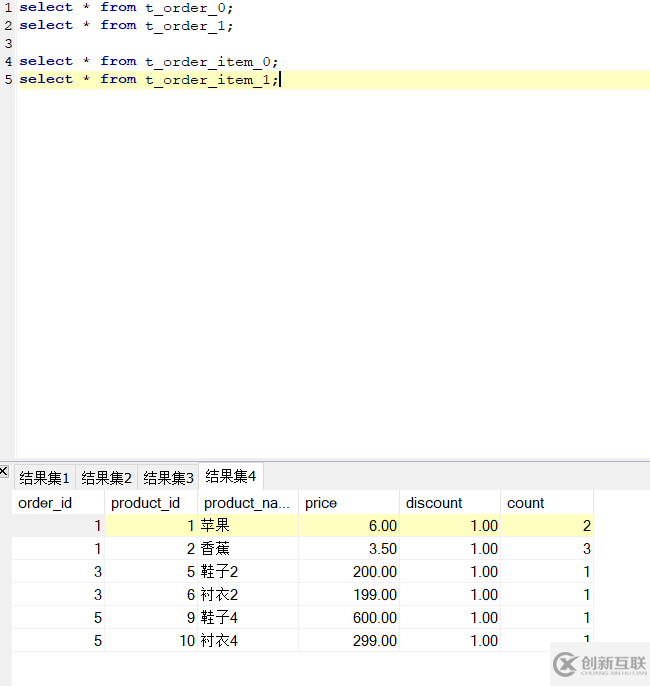Click the 香蕉 product name cell
Screen dimensions: 650x686
click(x=247, y=549)
